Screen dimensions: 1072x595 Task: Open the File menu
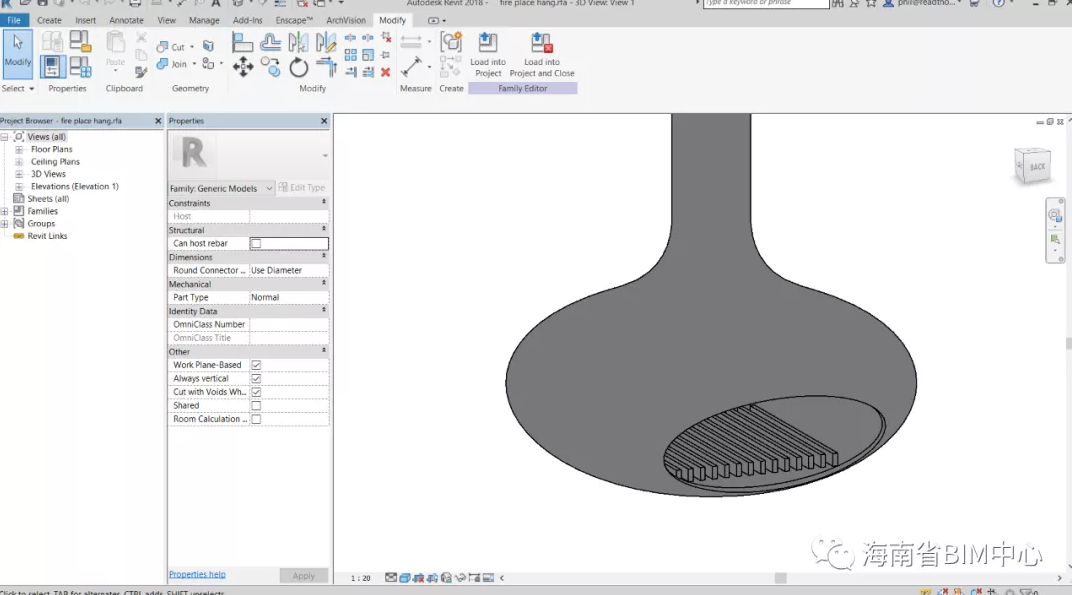point(14,20)
